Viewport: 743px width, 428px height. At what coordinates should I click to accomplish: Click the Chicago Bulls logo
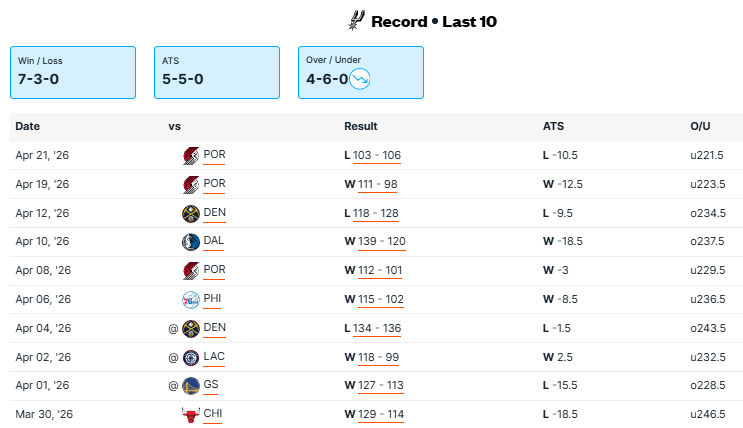(x=191, y=414)
